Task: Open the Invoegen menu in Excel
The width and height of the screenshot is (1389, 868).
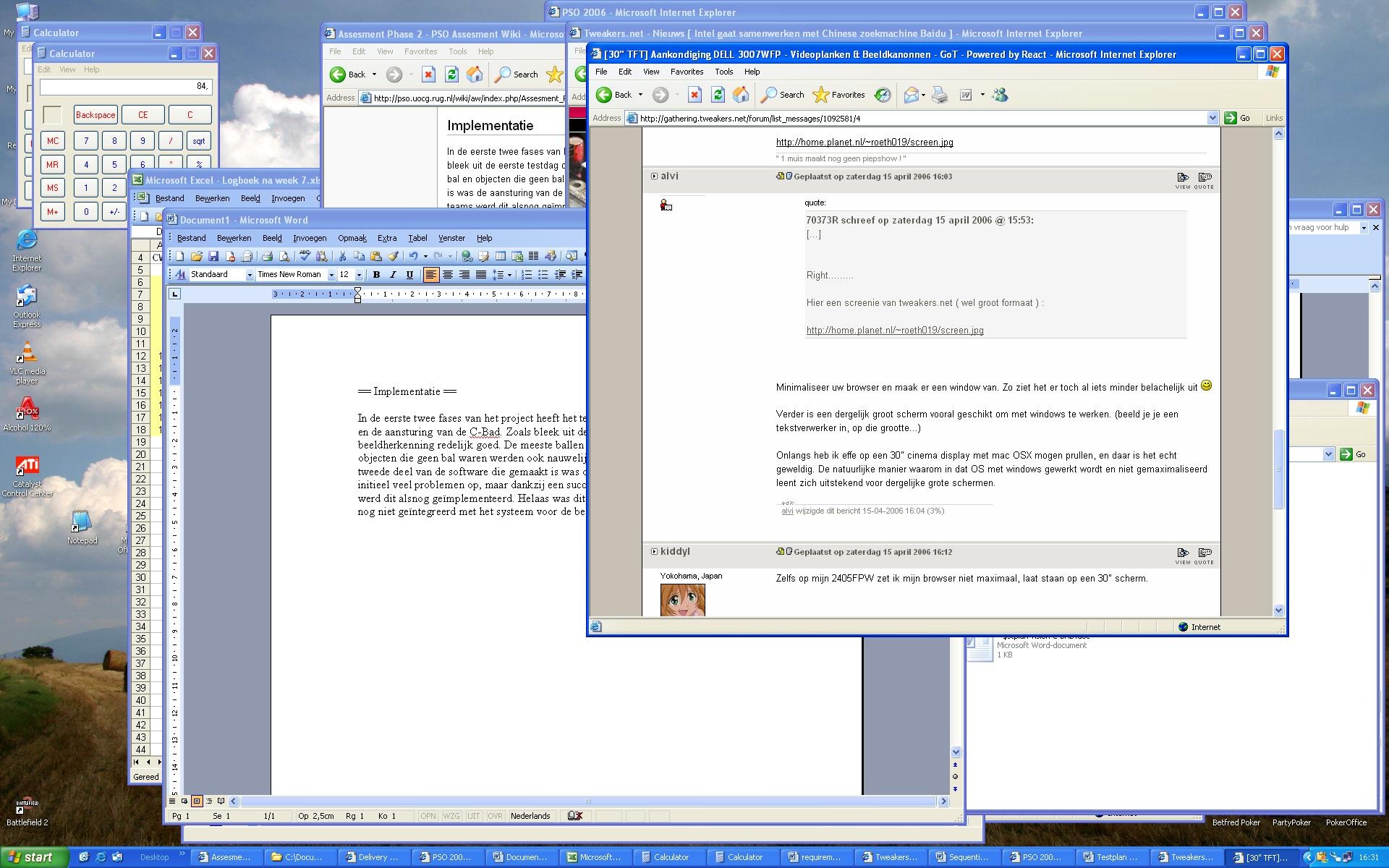Action: 288,198
